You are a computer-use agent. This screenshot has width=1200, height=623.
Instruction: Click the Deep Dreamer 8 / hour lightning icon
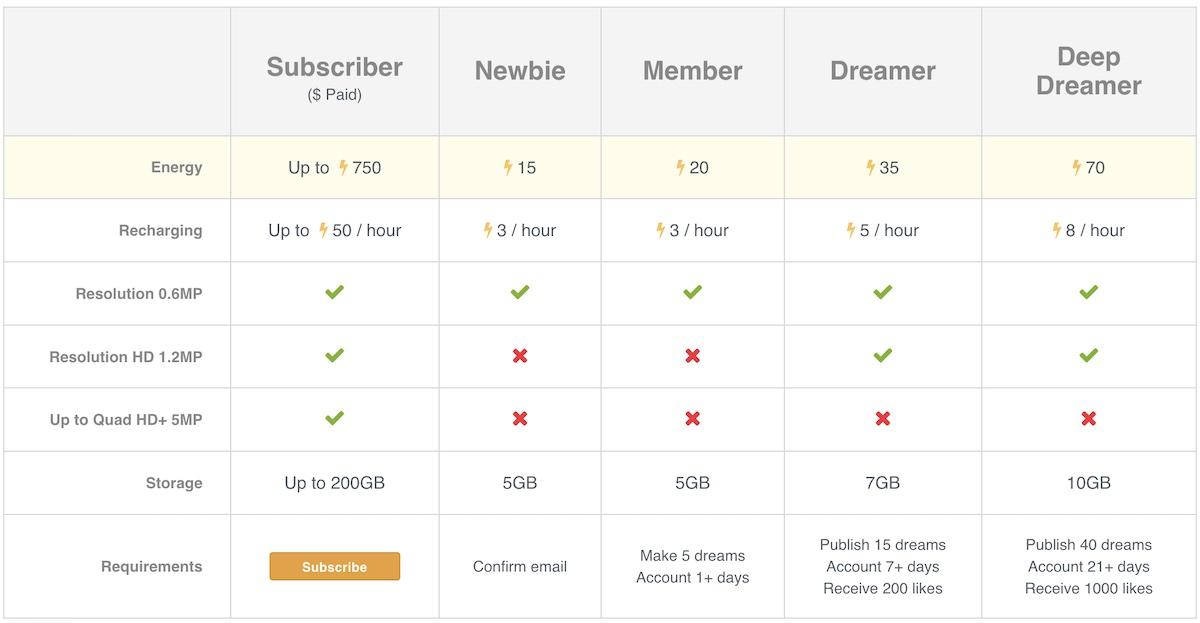(x=1057, y=231)
